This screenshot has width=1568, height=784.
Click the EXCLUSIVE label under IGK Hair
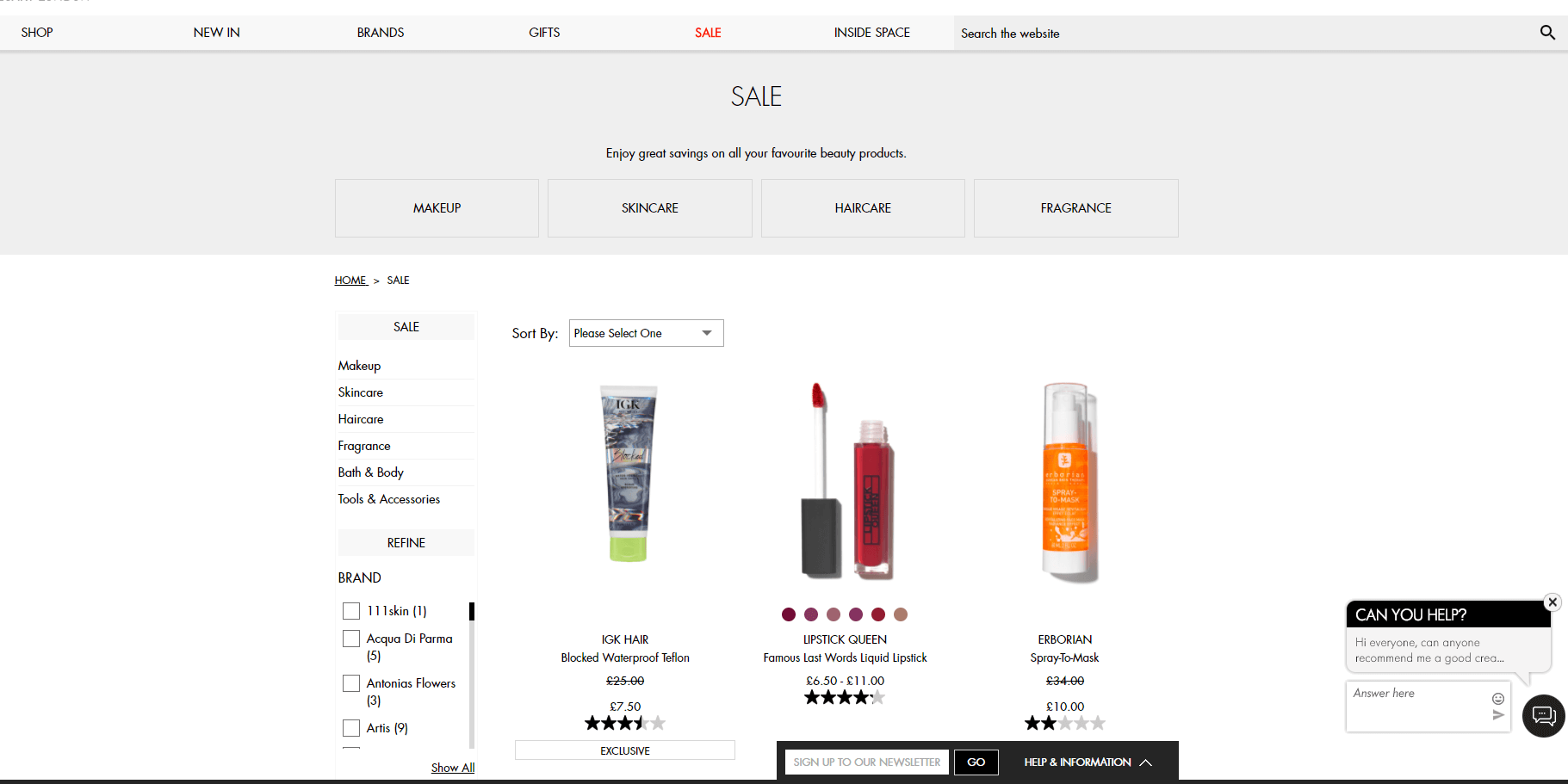pyautogui.click(x=625, y=750)
